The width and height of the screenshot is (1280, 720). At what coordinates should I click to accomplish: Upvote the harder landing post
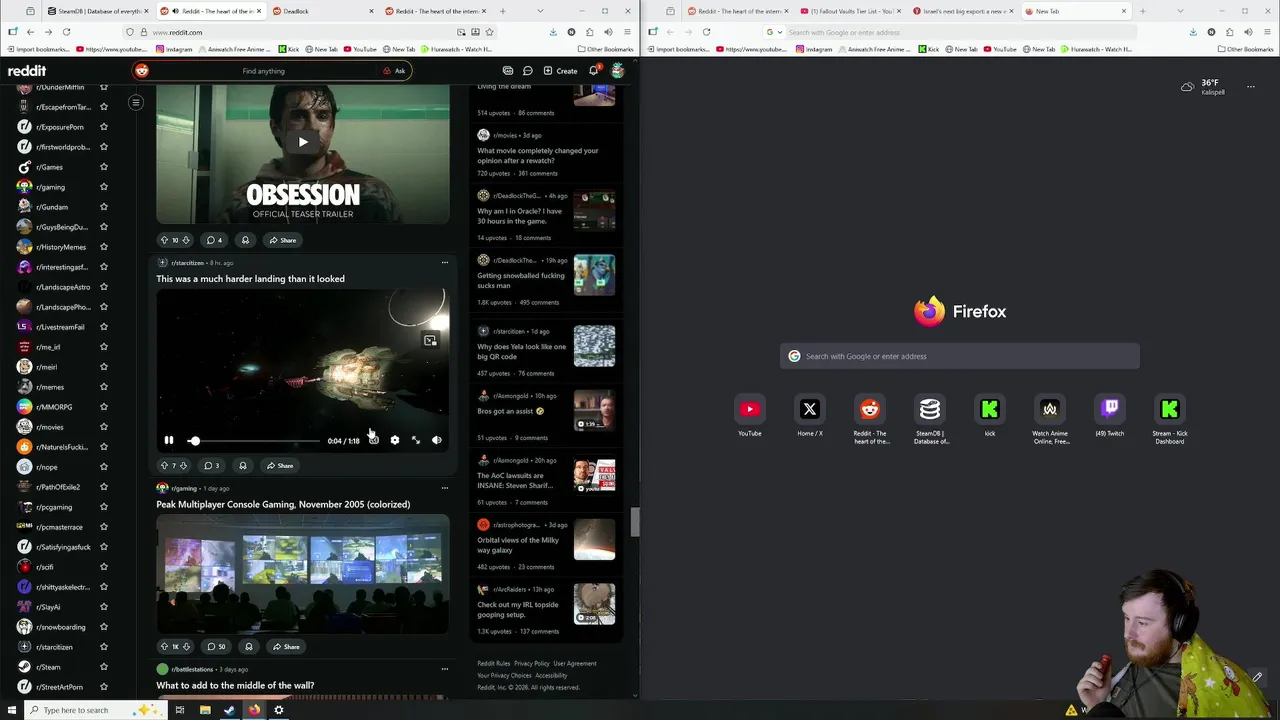[x=164, y=466]
